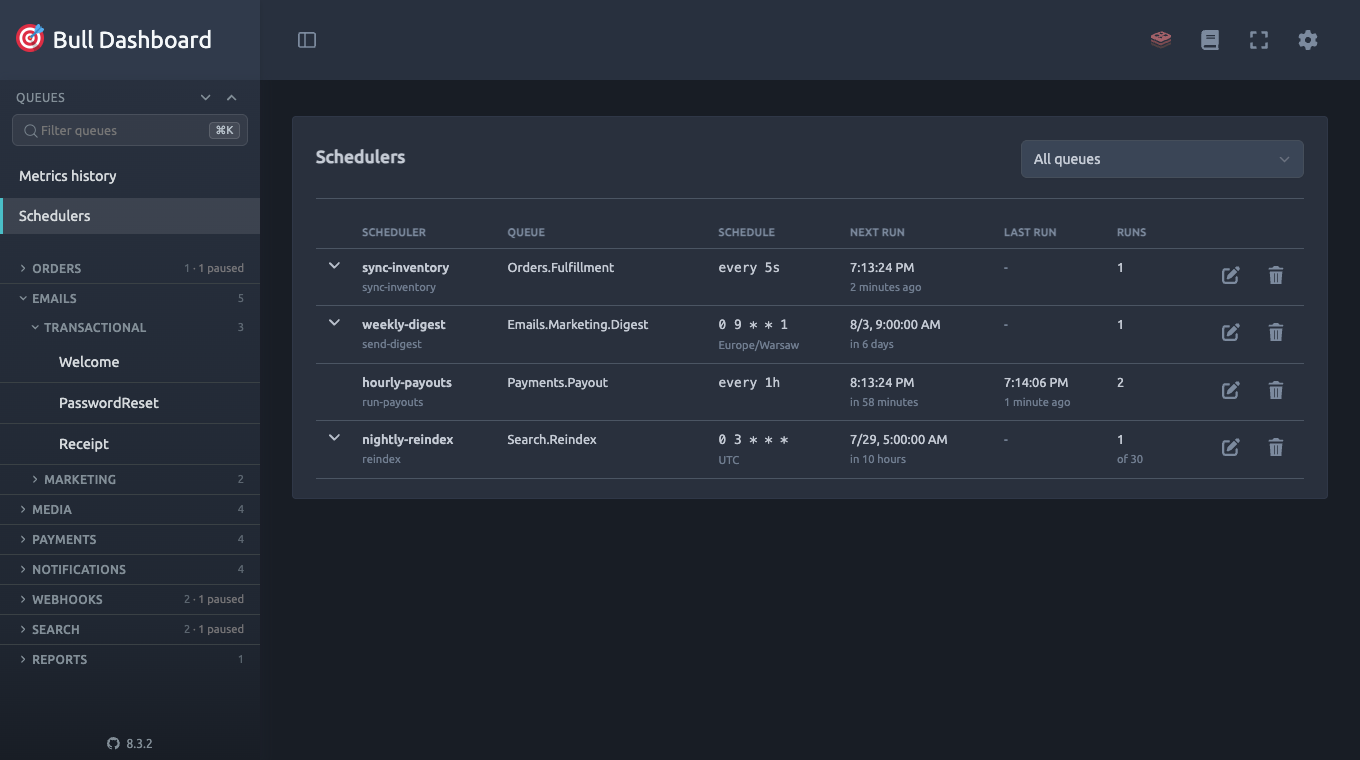This screenshot has height=760, width=1360.
Task: Expand the MARKETING subgroup
Action: (x=130, y=479)
